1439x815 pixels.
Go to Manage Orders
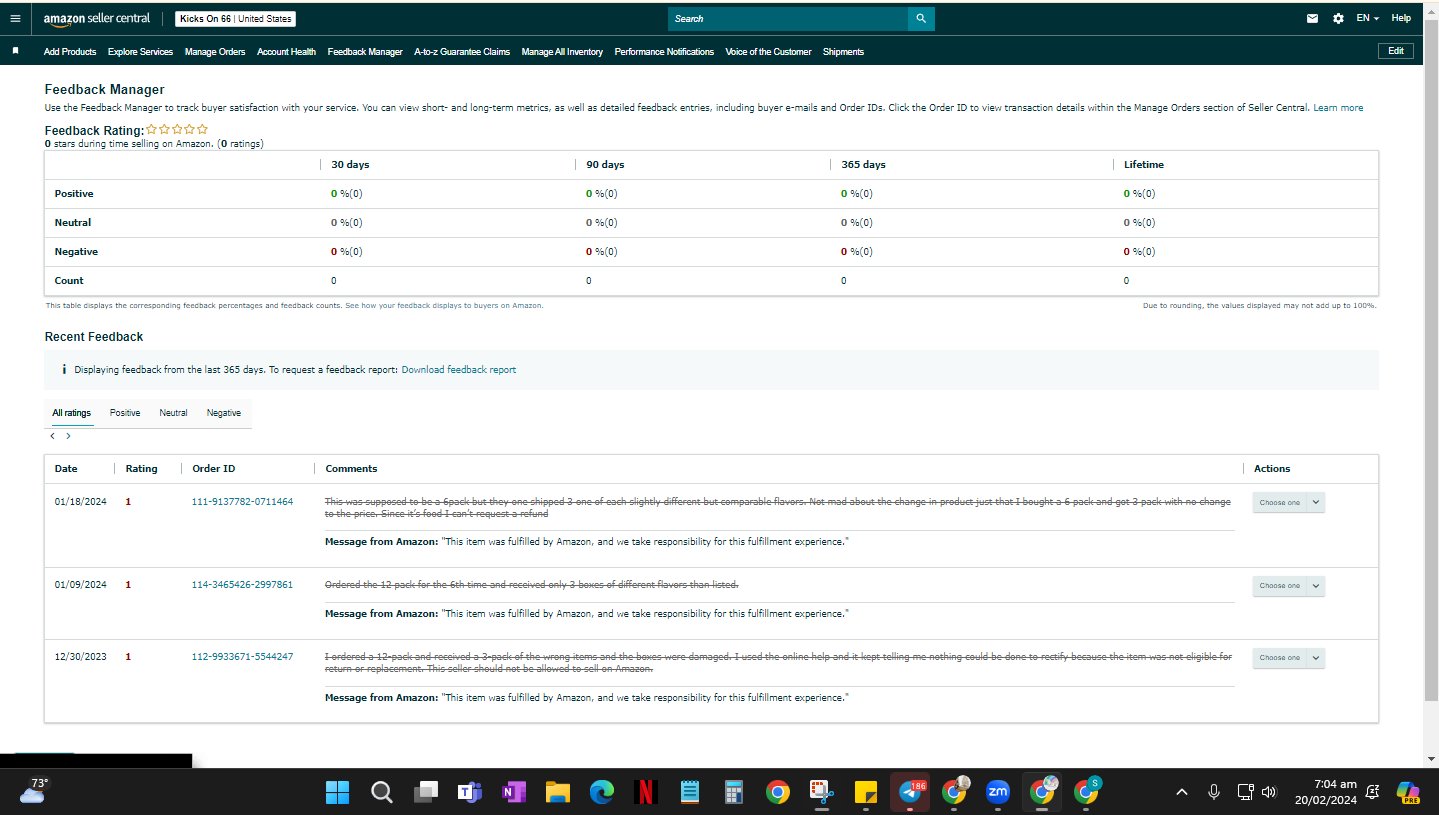coord(215,52)
